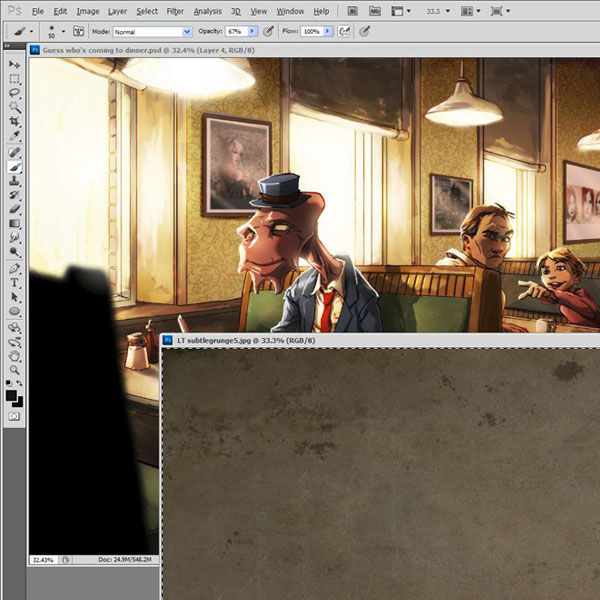Select the Quick Selection wand tool

click(15, 107)
